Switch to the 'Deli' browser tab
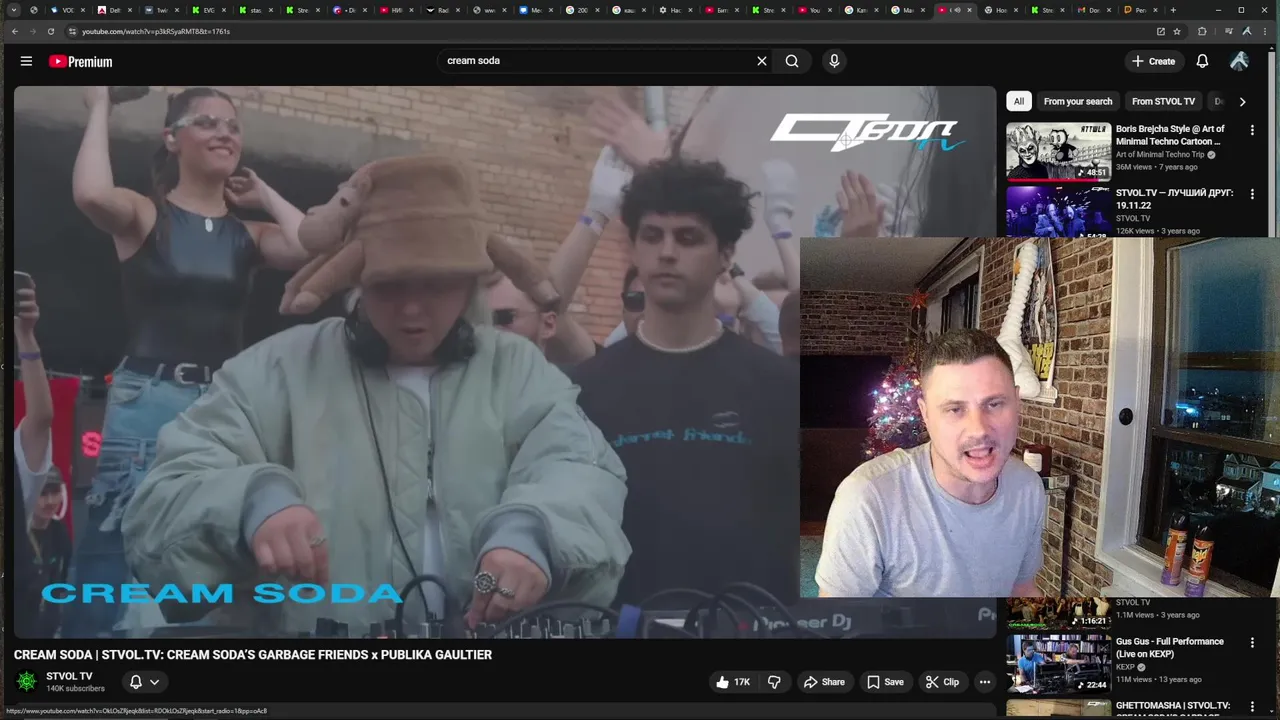 114,10
